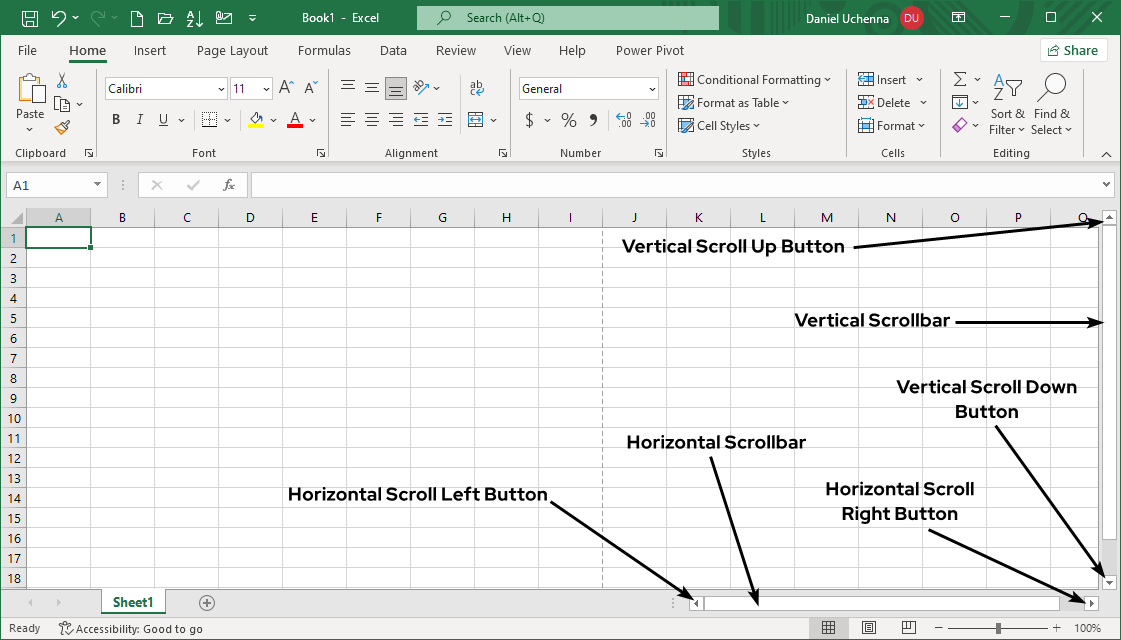Open Conditional Formatting options
The height and width of the screenshot is (640, 1121).
coord(755,79)
